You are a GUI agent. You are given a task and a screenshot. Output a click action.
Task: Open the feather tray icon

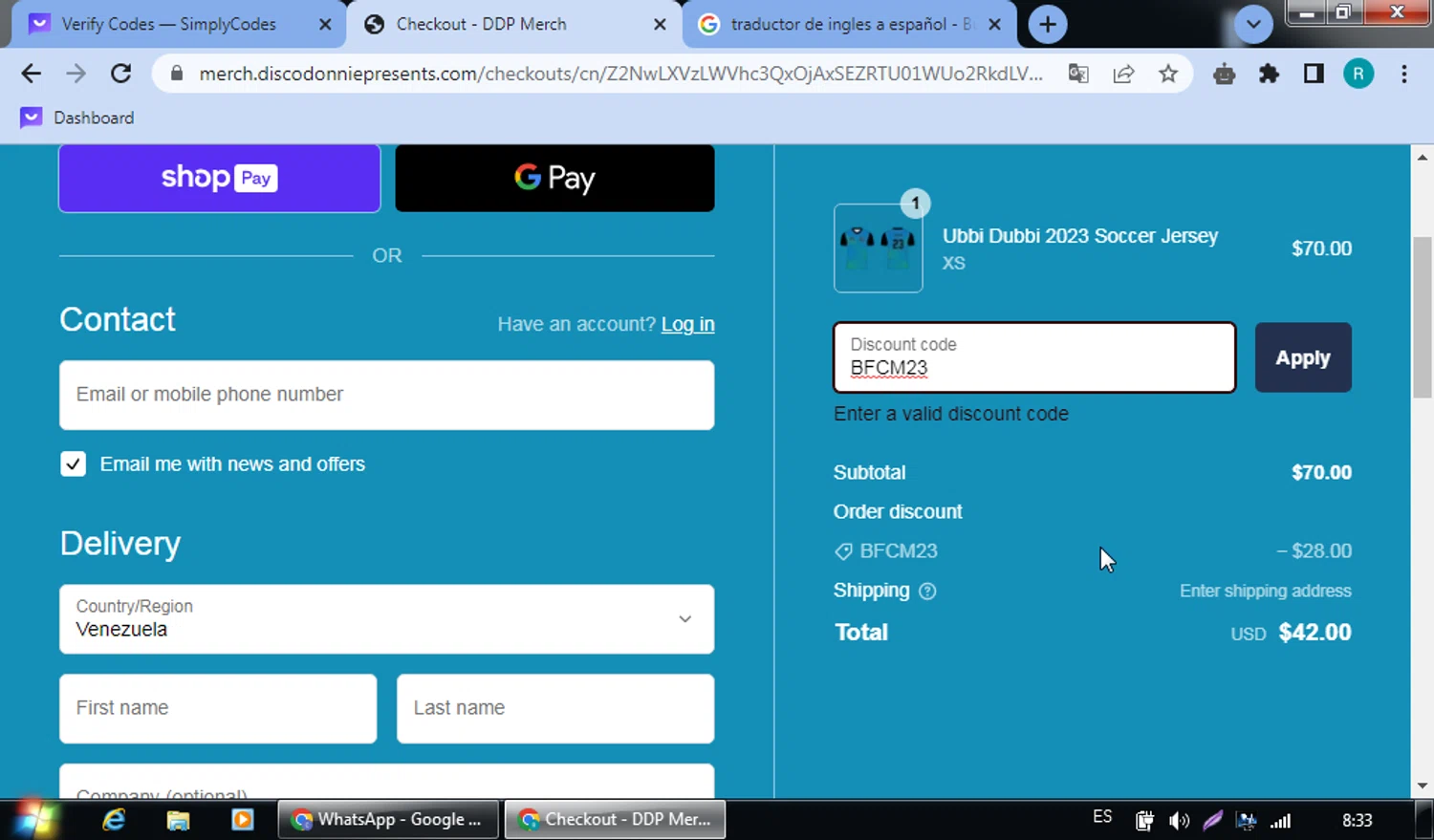pyautogui.click(x=1213, y=820)
